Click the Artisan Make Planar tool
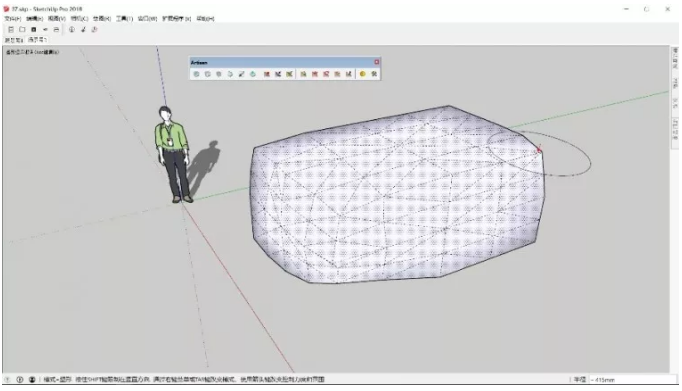Screen dimensions: 682x391 pos(348,74)
